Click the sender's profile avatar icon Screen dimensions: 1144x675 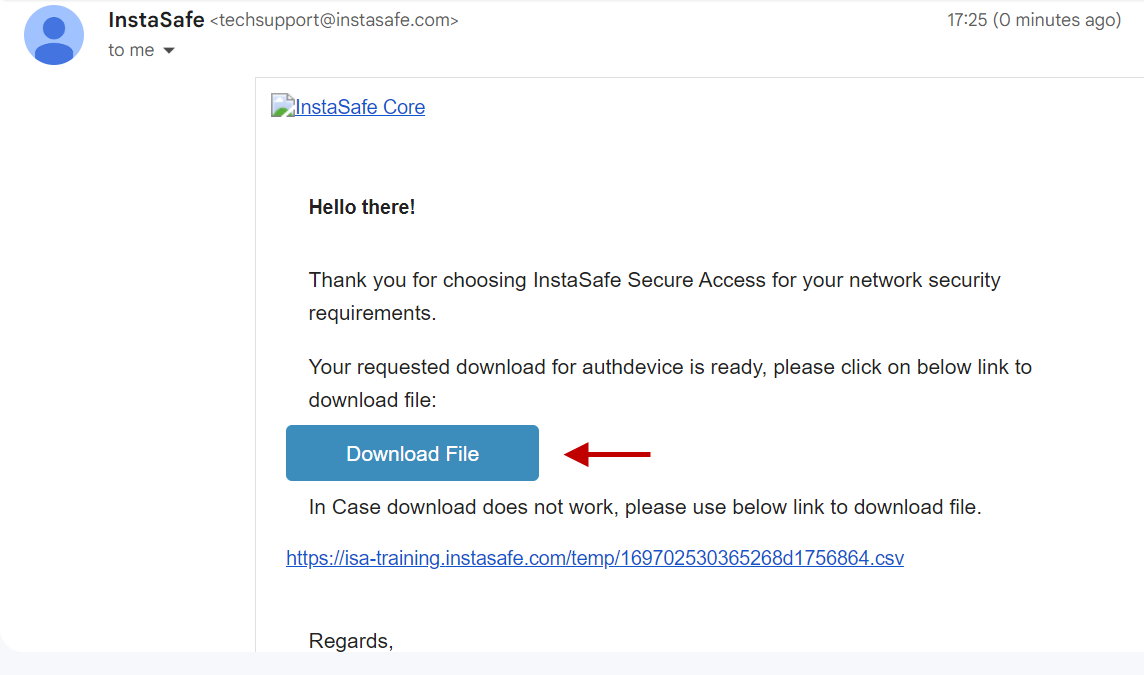pos(54,35)
